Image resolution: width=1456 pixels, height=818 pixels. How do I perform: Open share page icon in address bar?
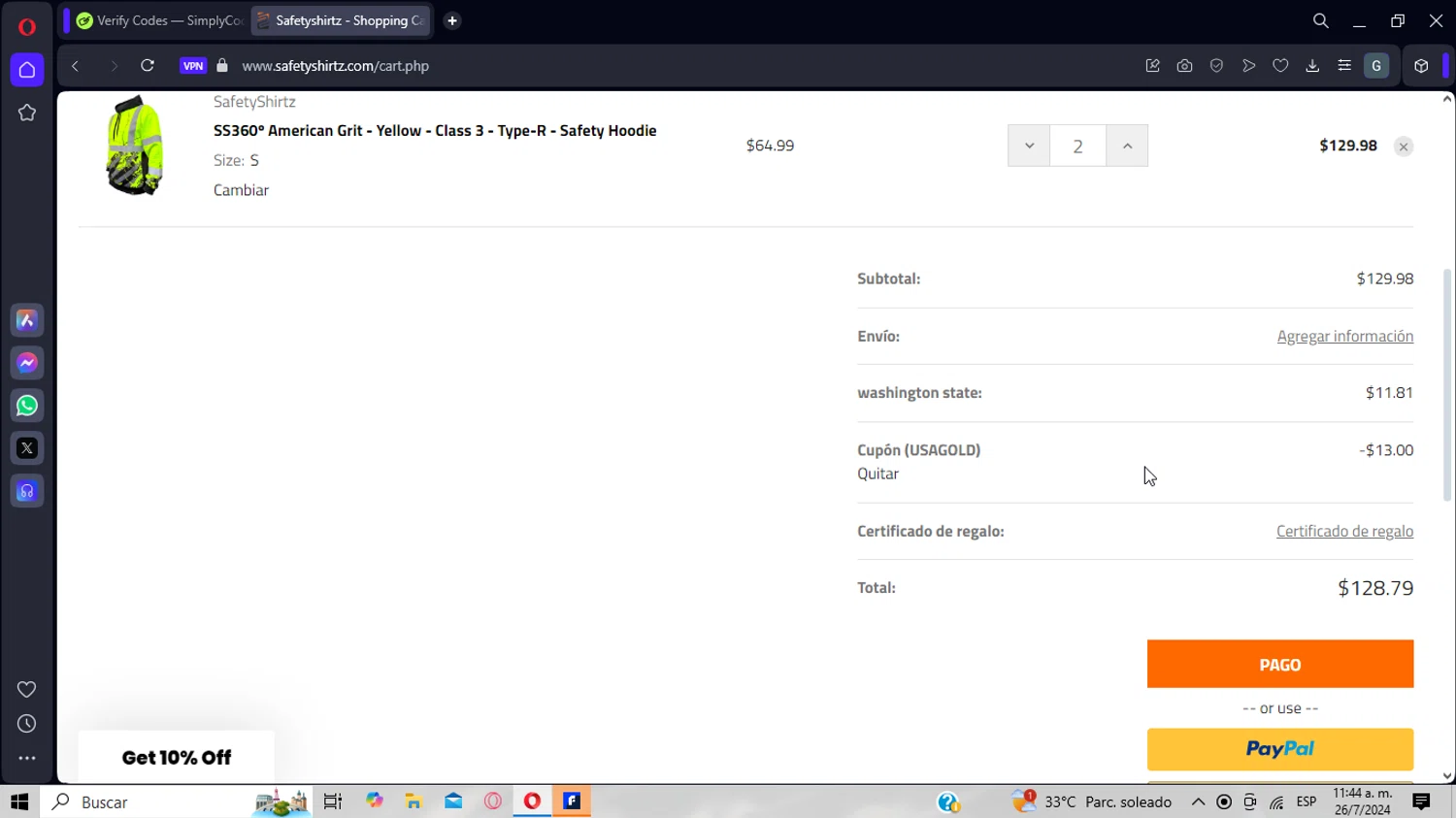[x=1152, y=66]
